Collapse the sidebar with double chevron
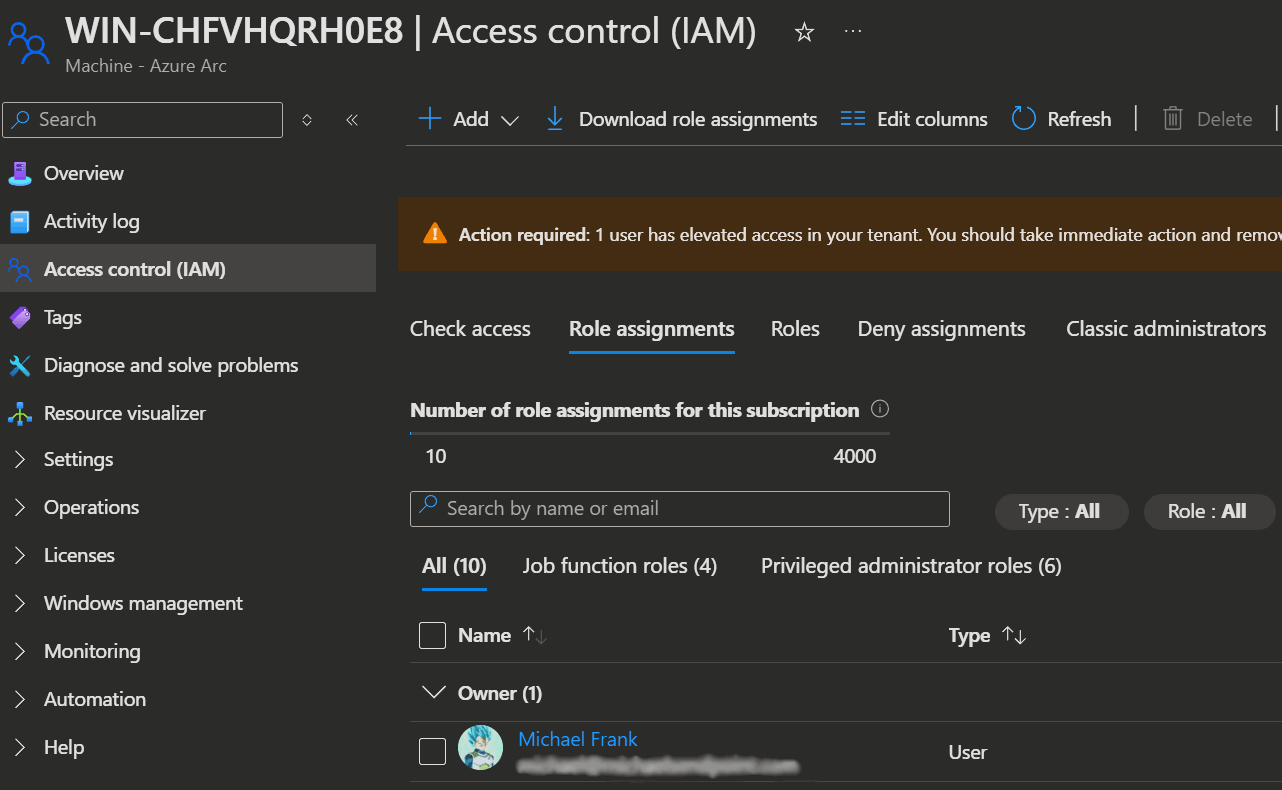The image size is (1282, 790). (x=352, y=119)
